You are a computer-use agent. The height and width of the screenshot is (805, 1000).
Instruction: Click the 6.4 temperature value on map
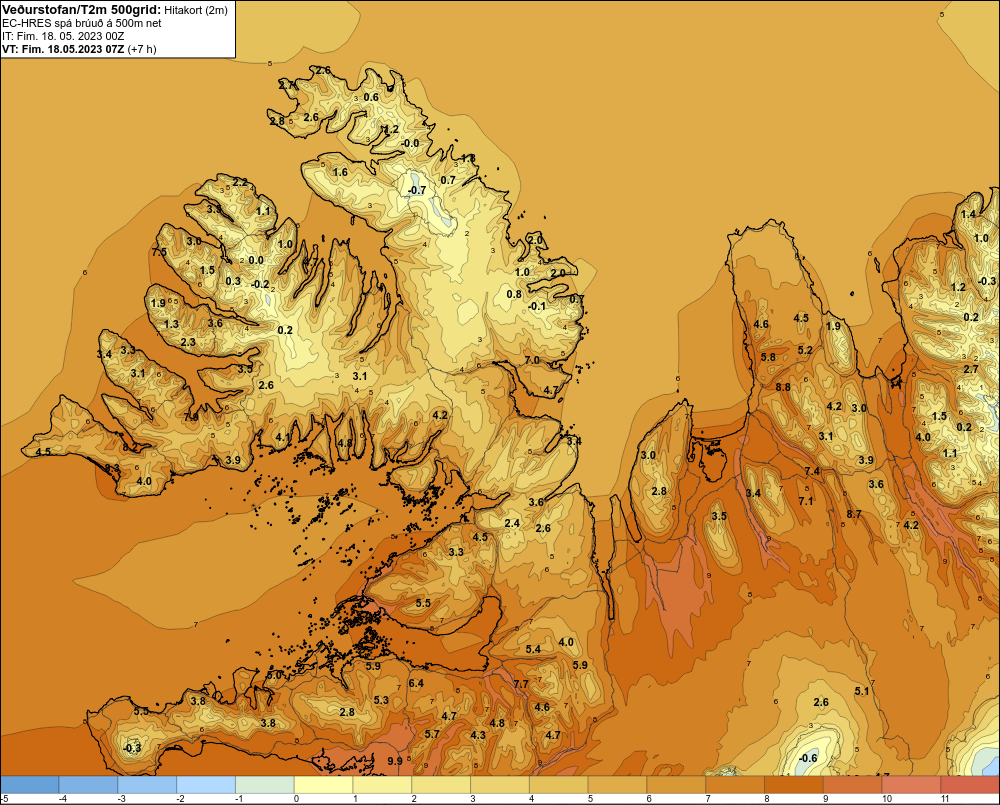416,683
